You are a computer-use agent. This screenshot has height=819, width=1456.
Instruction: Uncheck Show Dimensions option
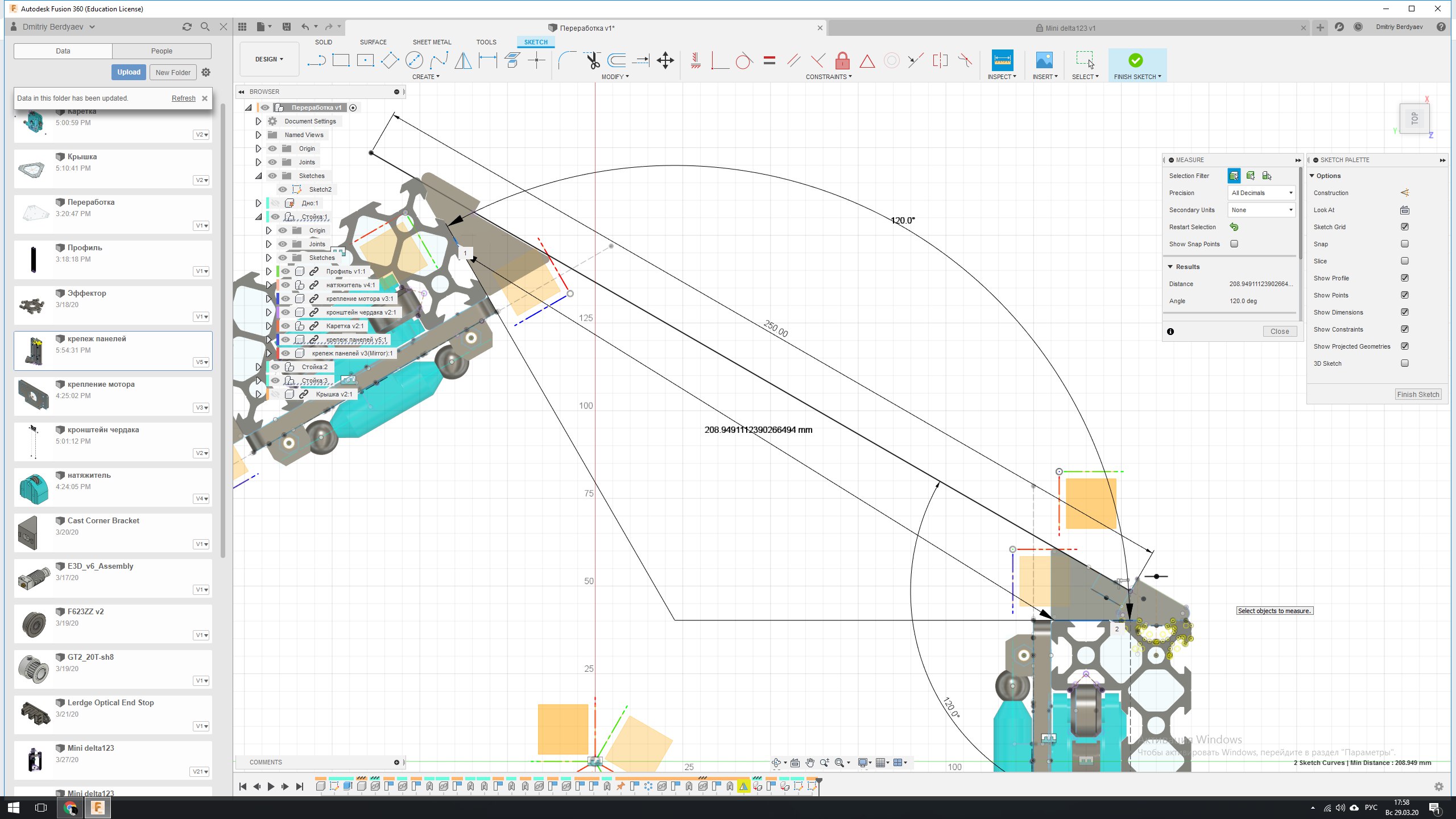coord(1405,312)
